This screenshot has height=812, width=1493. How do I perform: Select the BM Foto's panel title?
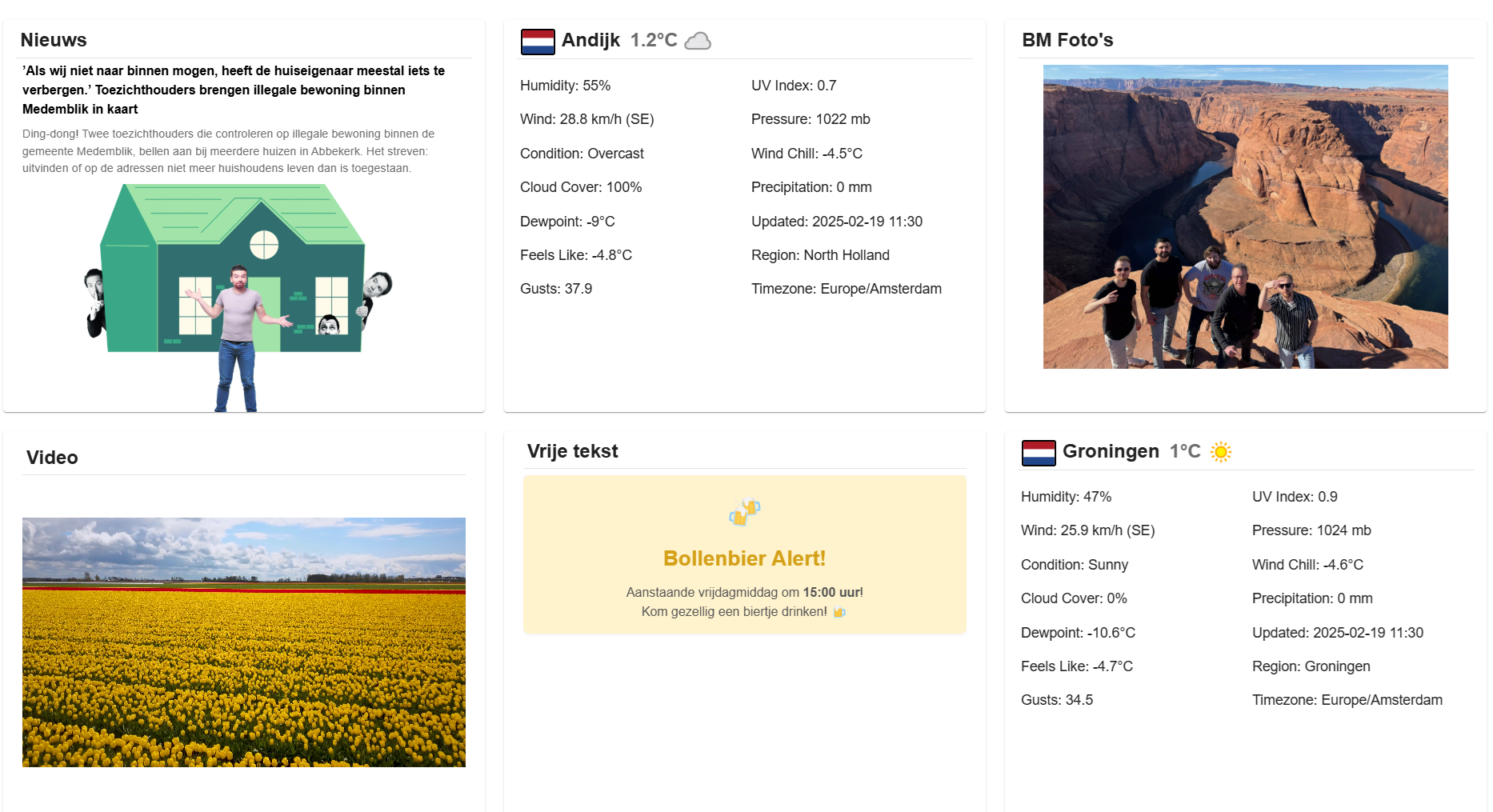pyautogui.click(x=1067, y=40)
